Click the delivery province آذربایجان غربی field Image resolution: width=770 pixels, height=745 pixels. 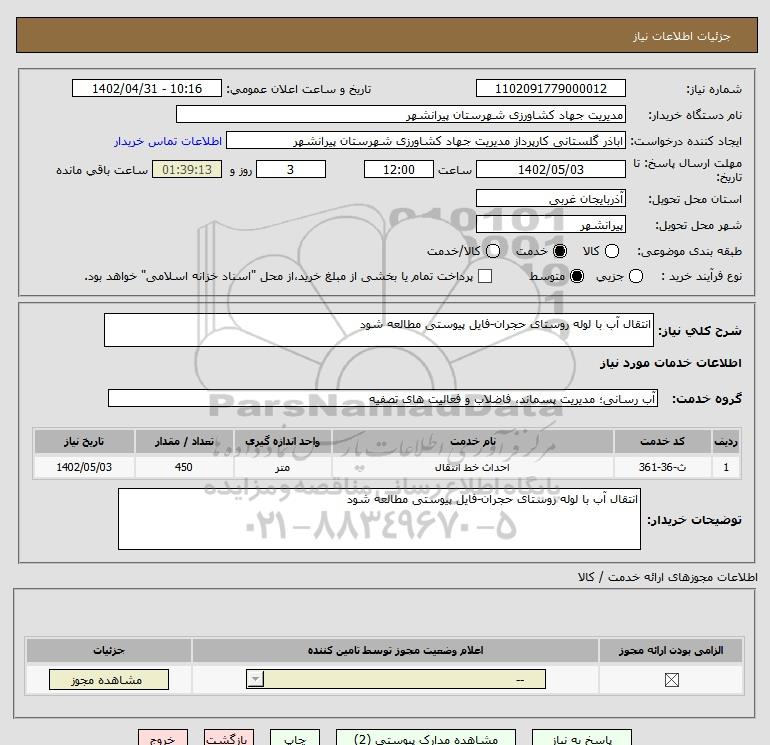click(550, 198)
